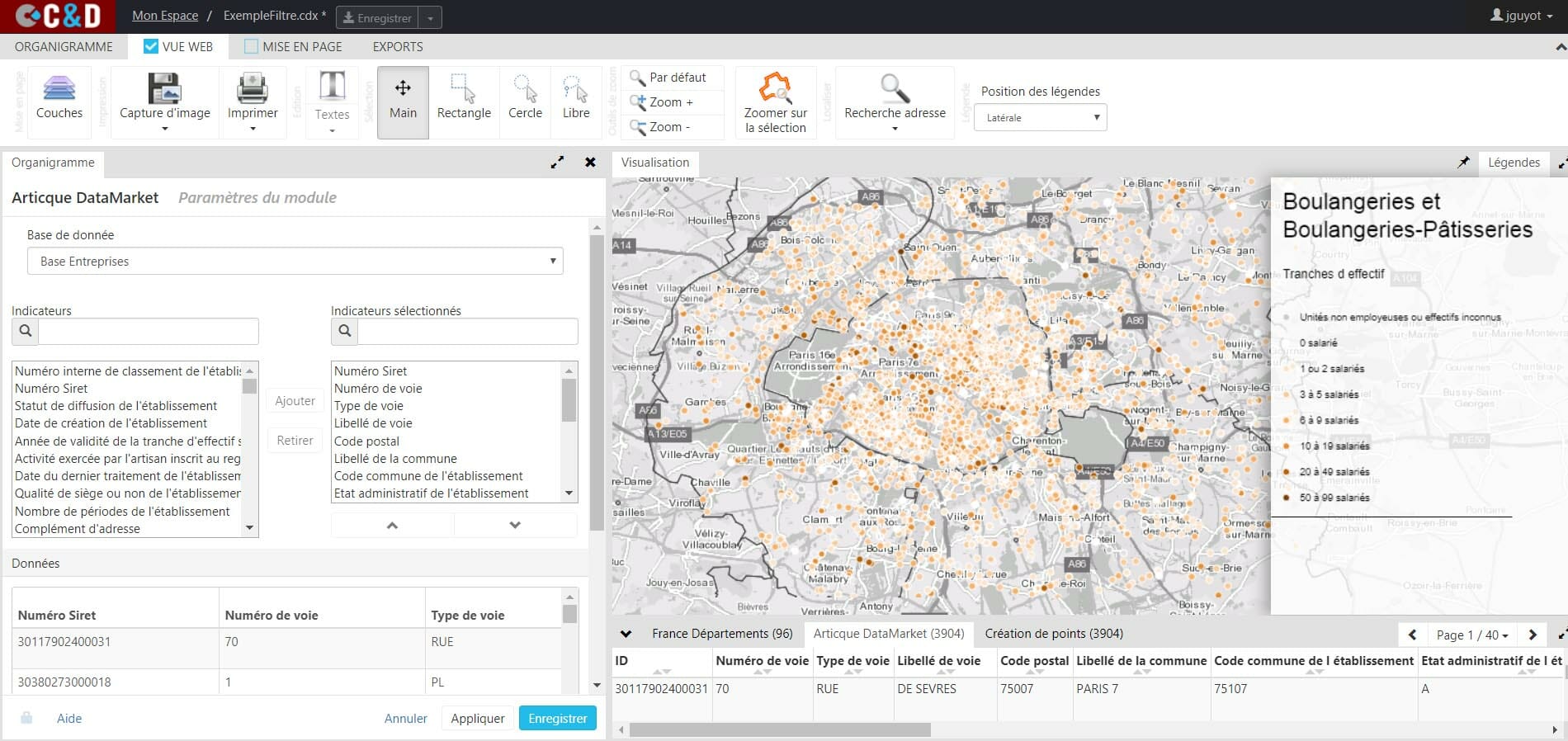1568x741 pixels.
Task: Open the Position des légendes dropdown
Action: [1041, 118]
